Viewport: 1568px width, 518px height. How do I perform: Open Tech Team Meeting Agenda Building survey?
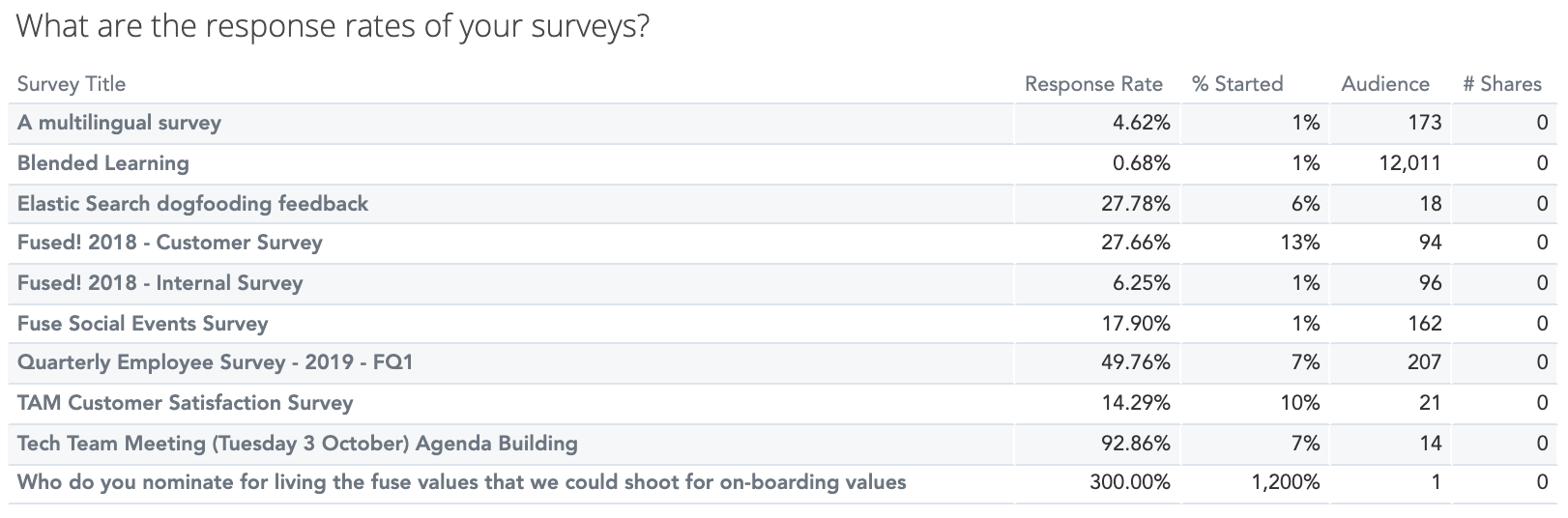pyautogui.click(x=297, y=444)
